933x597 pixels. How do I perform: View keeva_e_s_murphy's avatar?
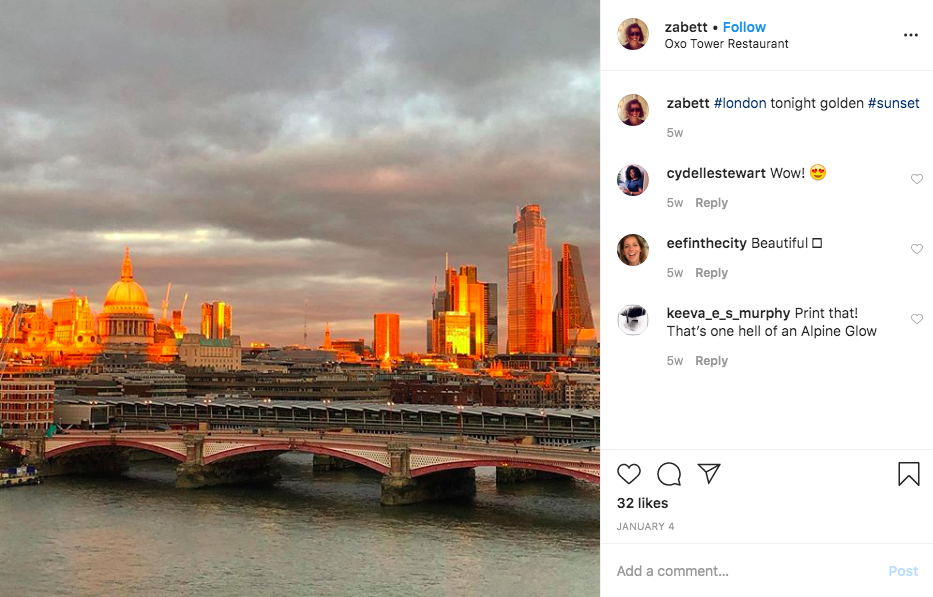coord(633,320)
